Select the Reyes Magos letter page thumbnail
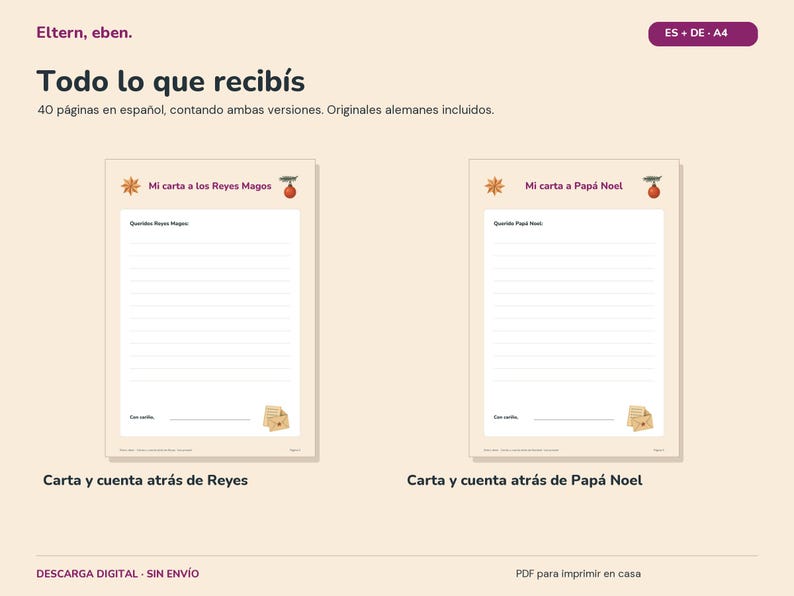This screenshot has width=794, height=596. pos(210,308)
